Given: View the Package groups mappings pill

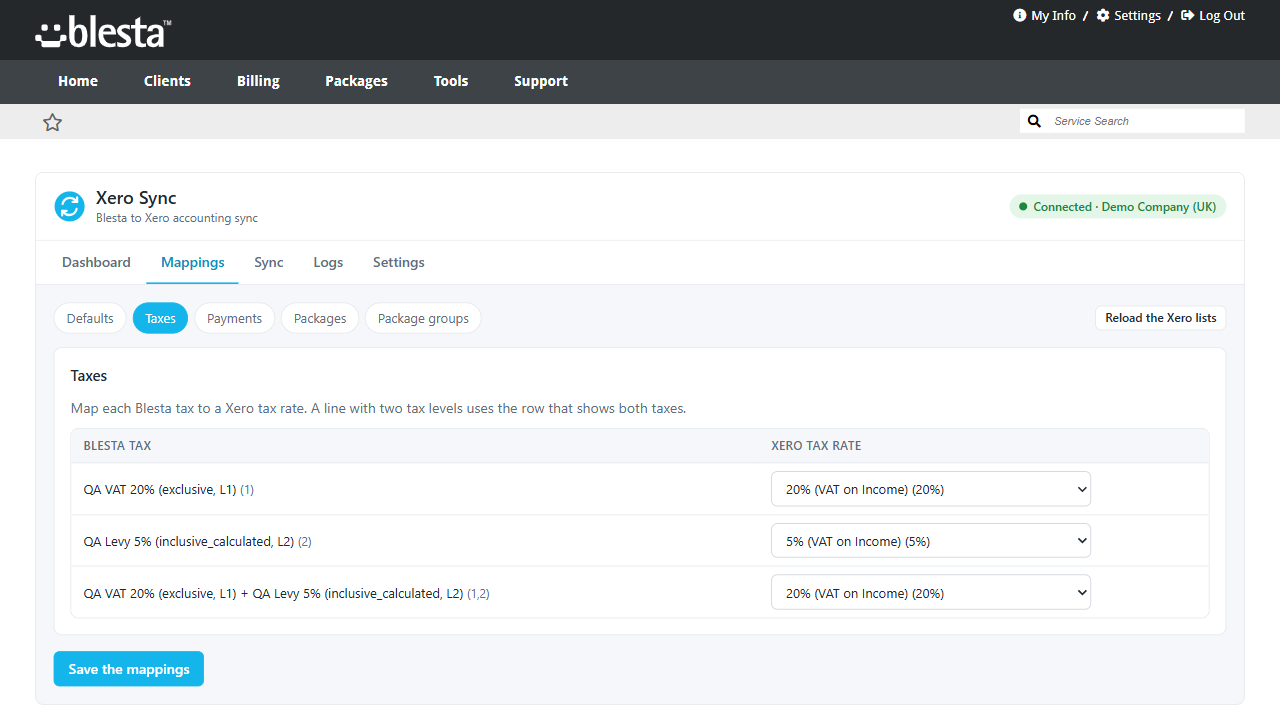Looking at the screenshot, I should pyautogui.click(x=423, y=318).
